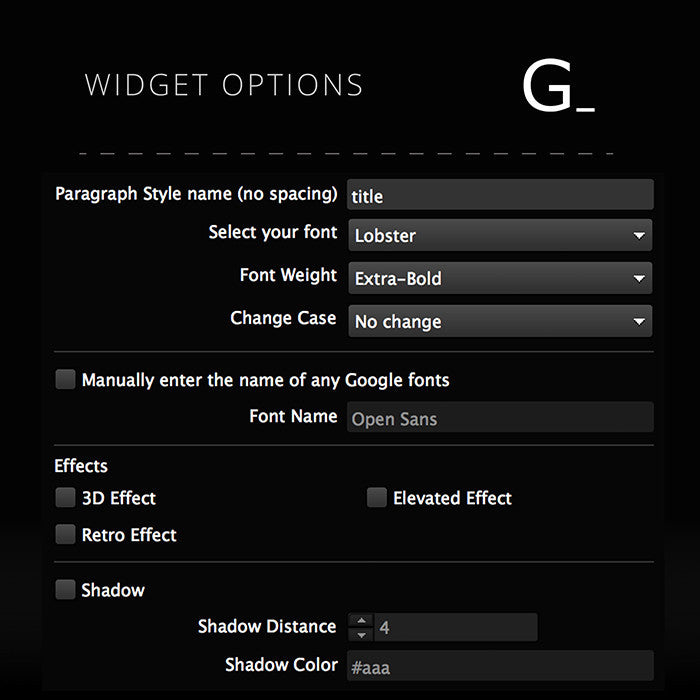Viewport: 700px width, 700px height.
Task: Open the No change case dropdown
Action: [x=500, y=321]
